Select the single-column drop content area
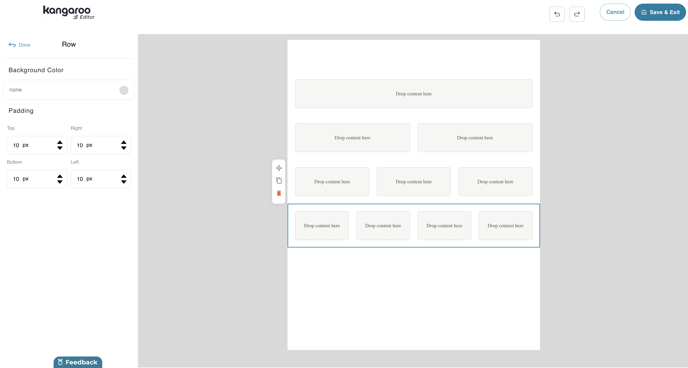The height and width of the screenshot is (368, 688). pos(414,94)
